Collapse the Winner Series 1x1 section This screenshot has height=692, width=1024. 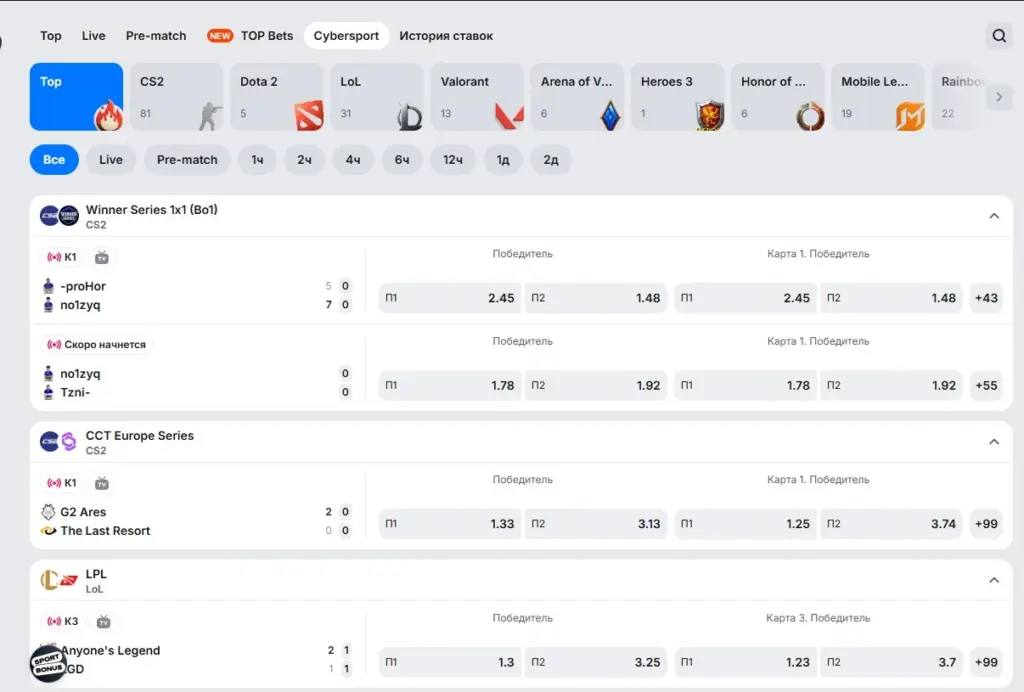coord(994,216)
